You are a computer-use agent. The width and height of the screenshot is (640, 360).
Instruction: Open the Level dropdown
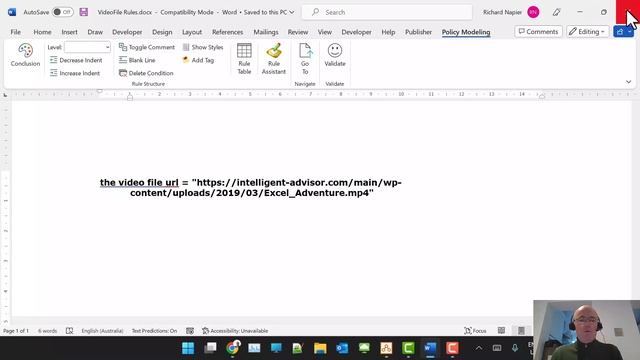(x=107, y=47)
